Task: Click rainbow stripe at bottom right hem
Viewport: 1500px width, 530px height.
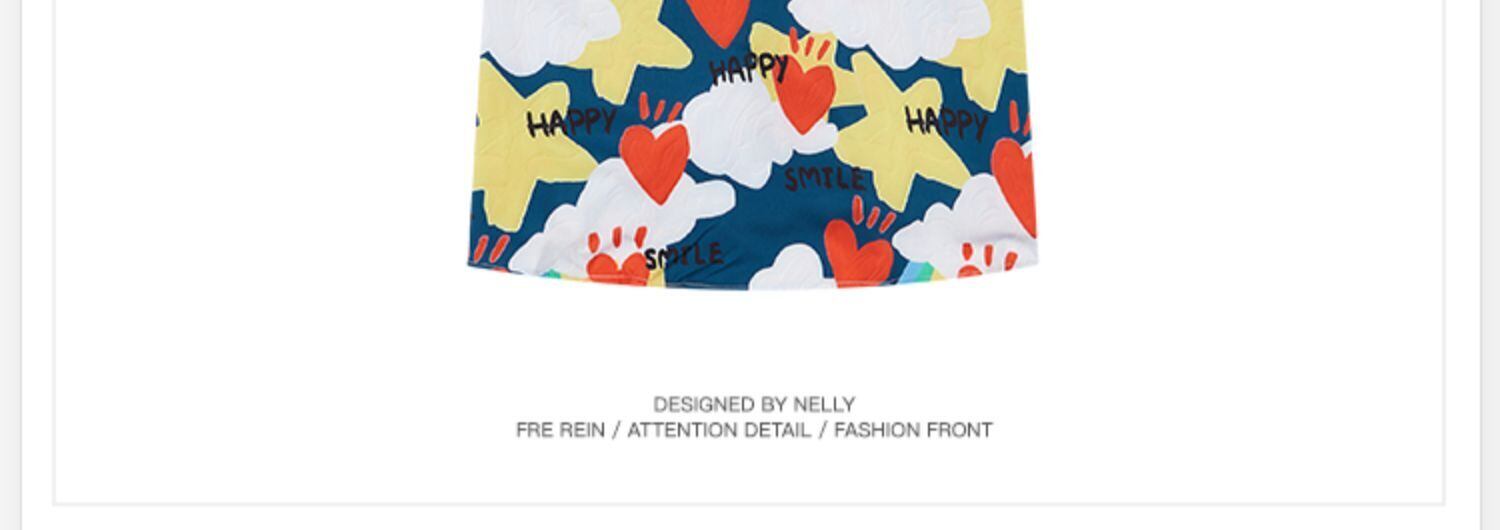Action: click(920, 273)
